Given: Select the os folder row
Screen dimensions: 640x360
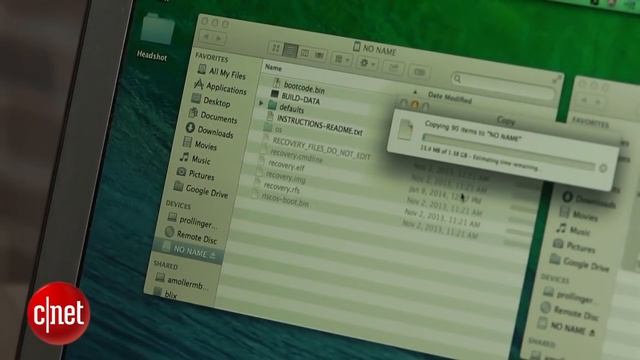Looking at the screenshot, I should 273,129.
